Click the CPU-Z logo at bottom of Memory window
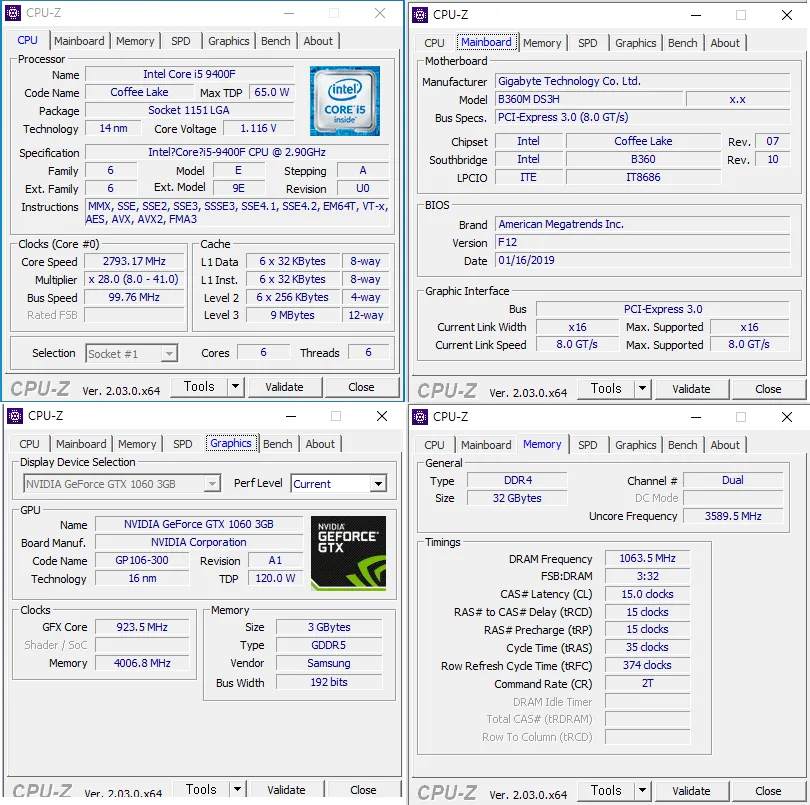810x805 pixels. [x=447, y=790]
